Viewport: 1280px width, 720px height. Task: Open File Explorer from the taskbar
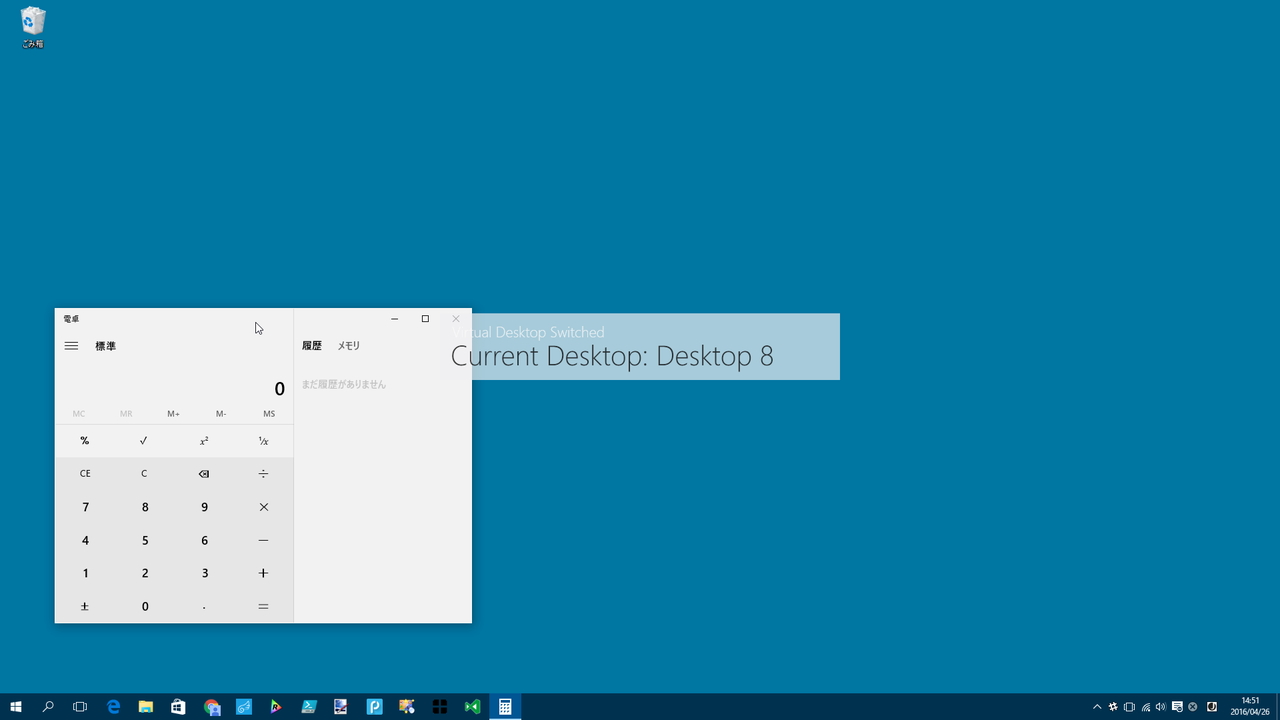146,707
